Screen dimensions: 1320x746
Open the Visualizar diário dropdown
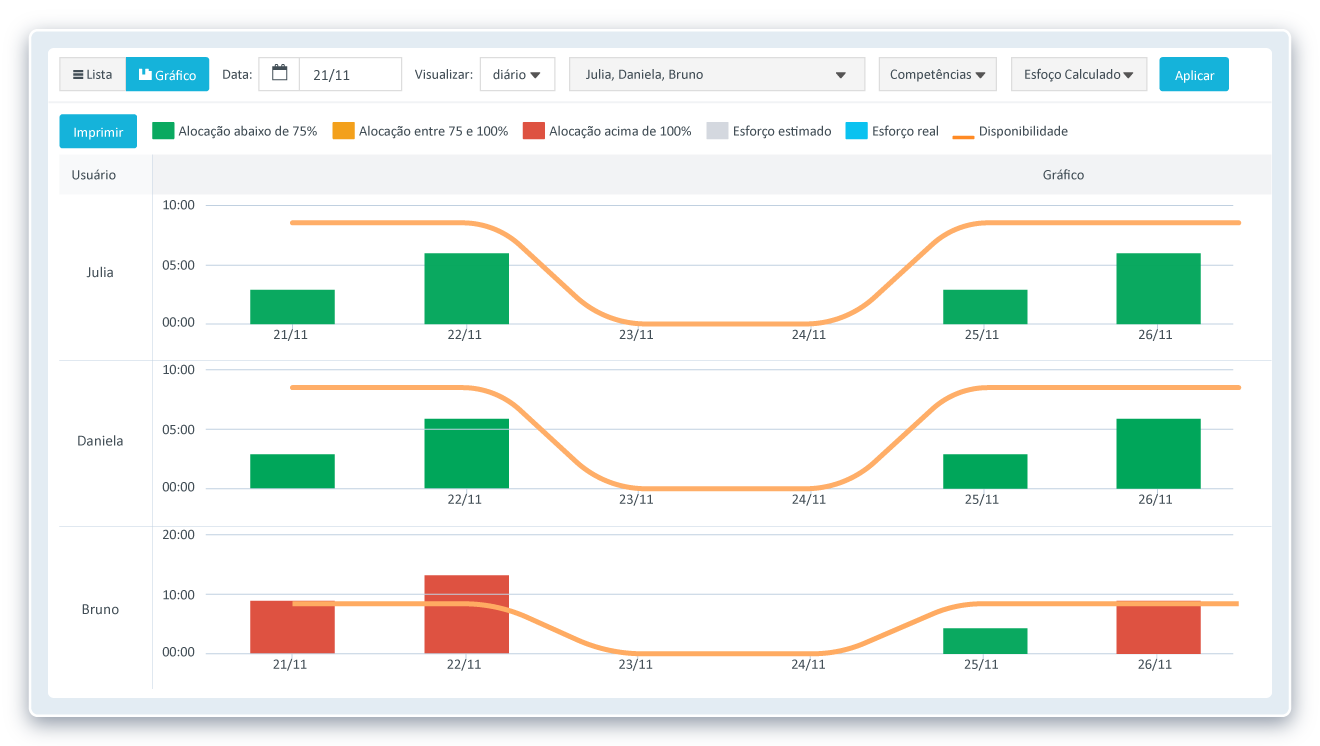point(517,75)
